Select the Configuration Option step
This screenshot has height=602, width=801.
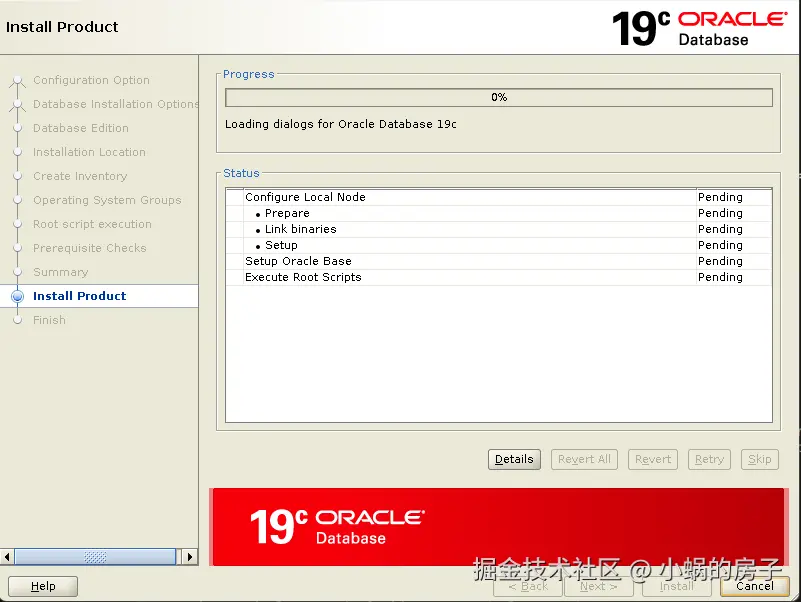coord(91,80)
